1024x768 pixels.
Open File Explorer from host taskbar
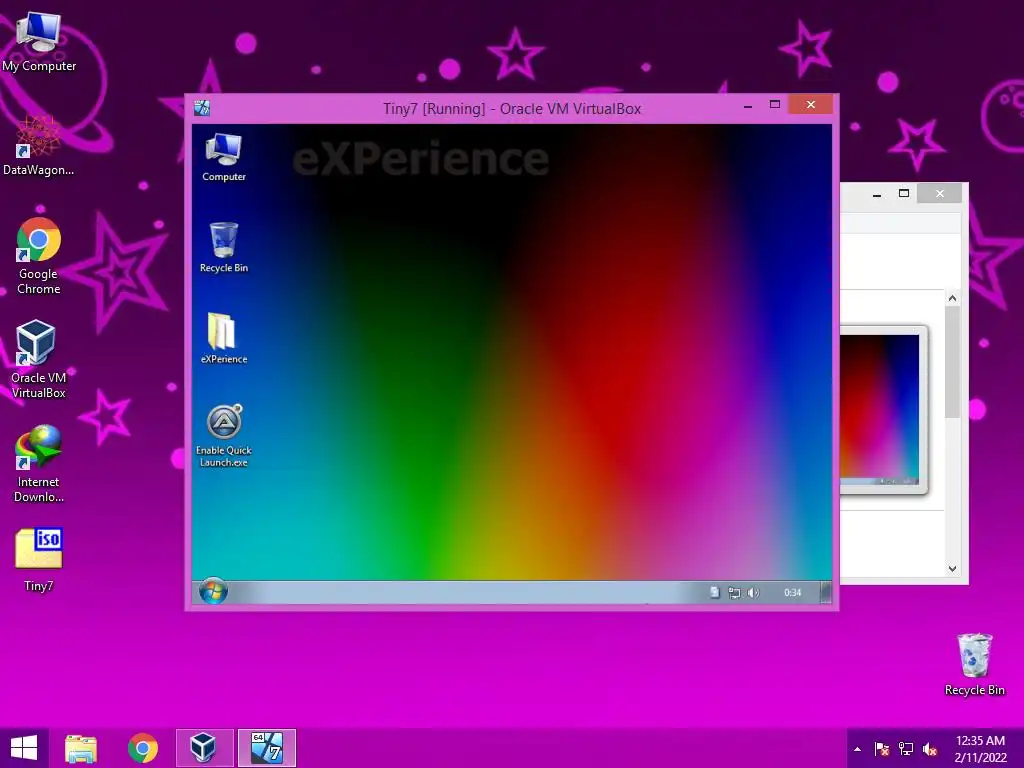click(81, 748)
